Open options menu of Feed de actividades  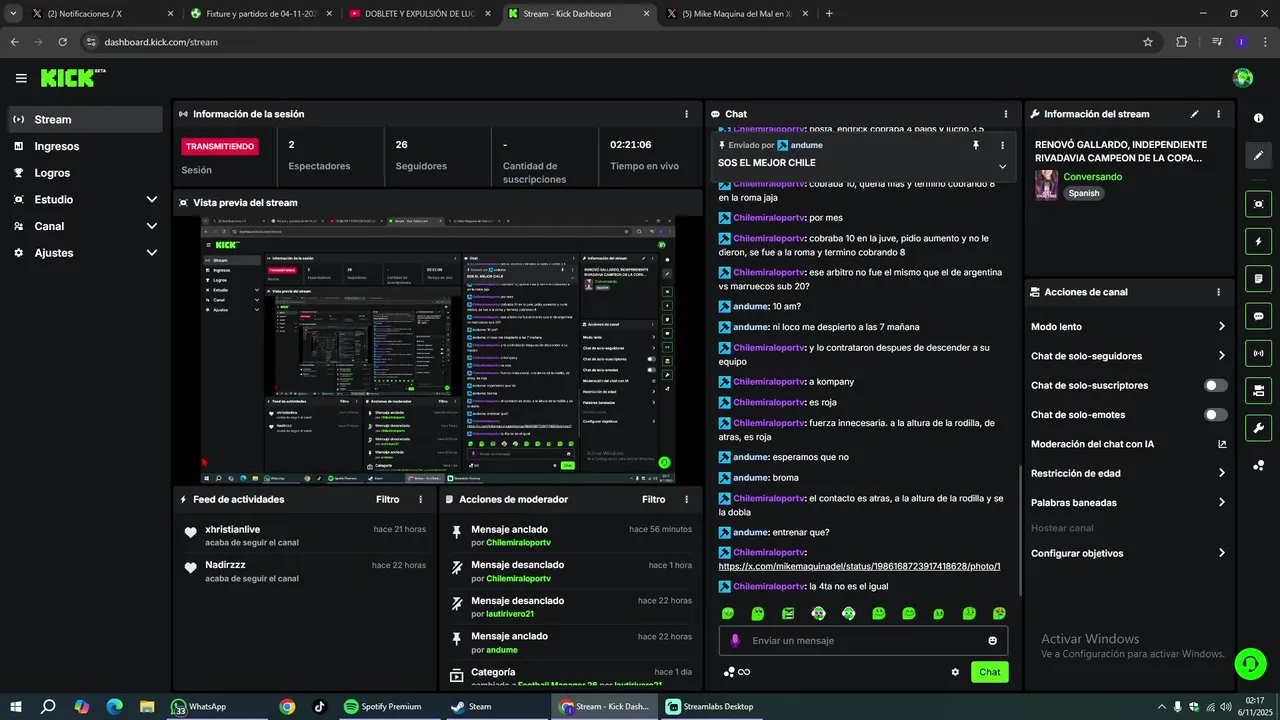click(x=420, y=499)
